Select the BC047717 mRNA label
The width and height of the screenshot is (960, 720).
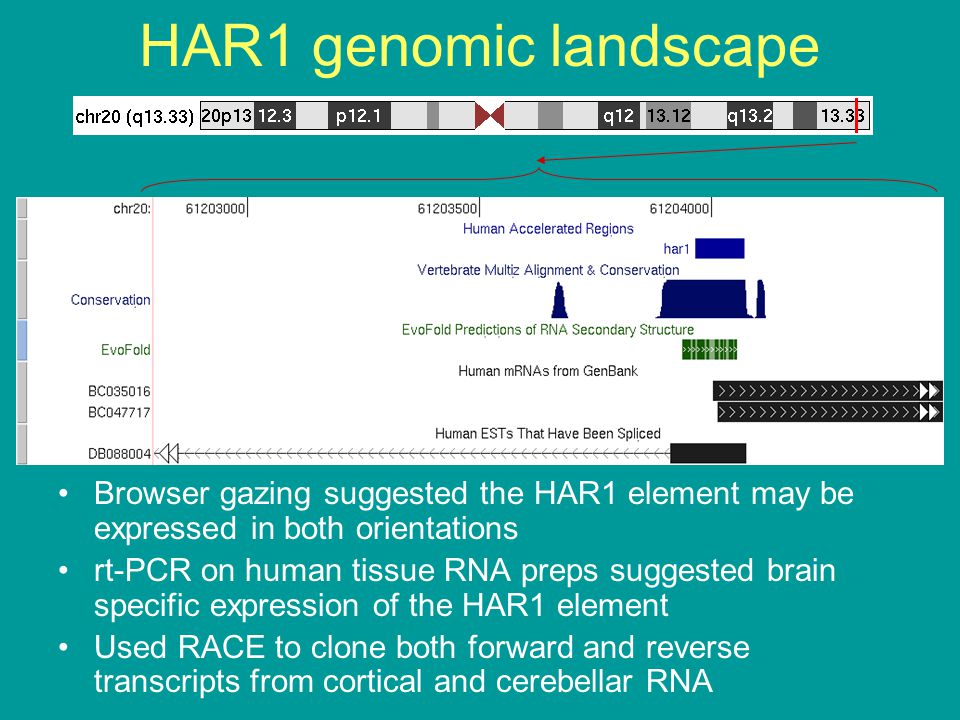[119, 412]
